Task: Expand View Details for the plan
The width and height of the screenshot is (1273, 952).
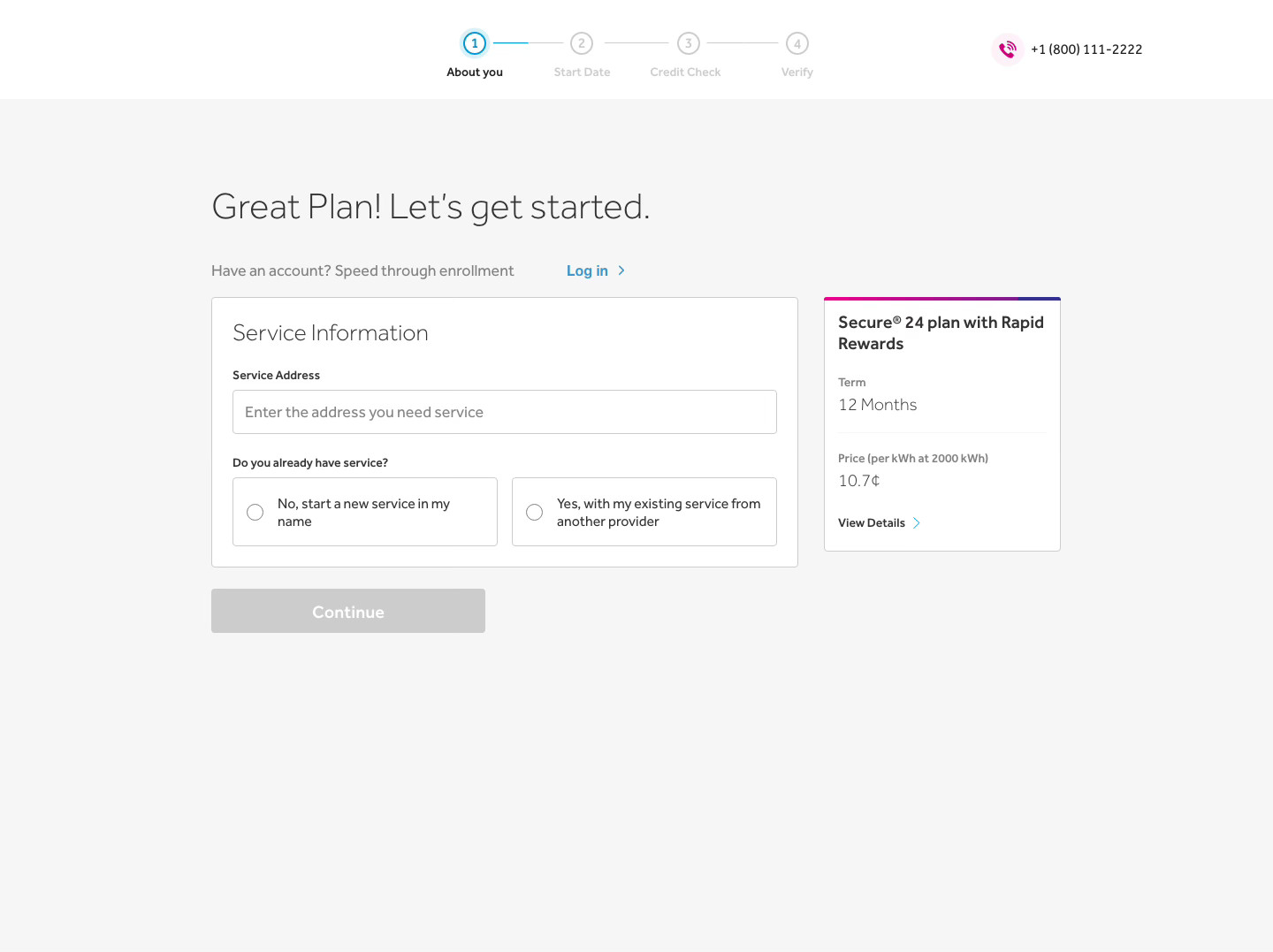Action: (872, 523)
